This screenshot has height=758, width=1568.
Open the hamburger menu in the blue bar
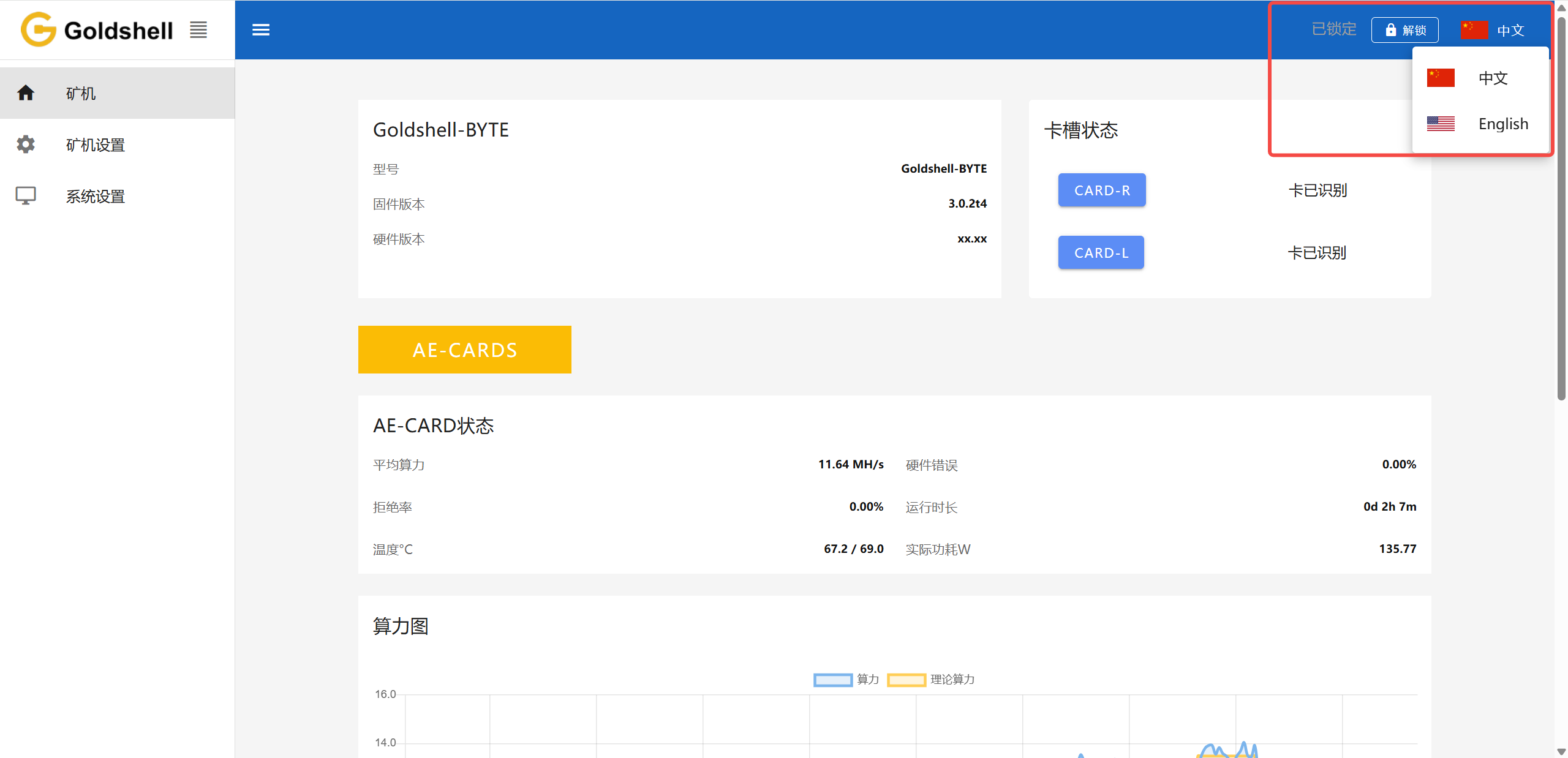tap(261, 29)
